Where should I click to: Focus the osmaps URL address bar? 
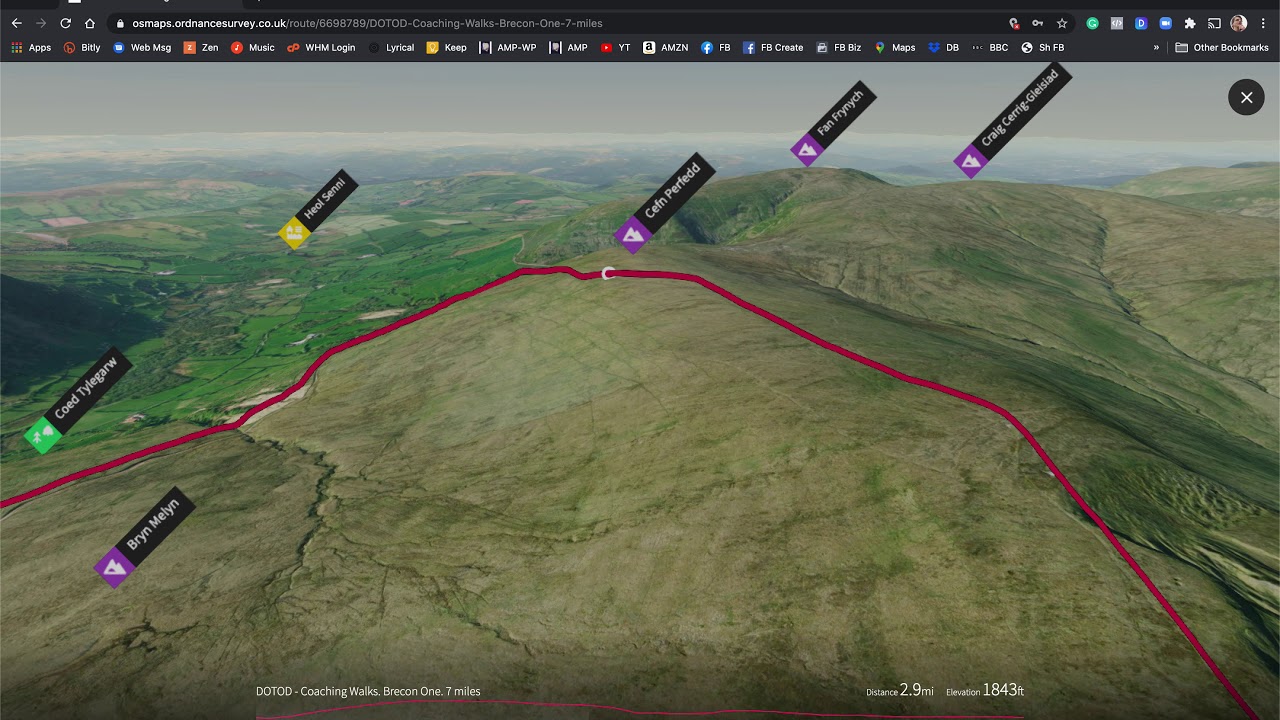tap(560, 23)
